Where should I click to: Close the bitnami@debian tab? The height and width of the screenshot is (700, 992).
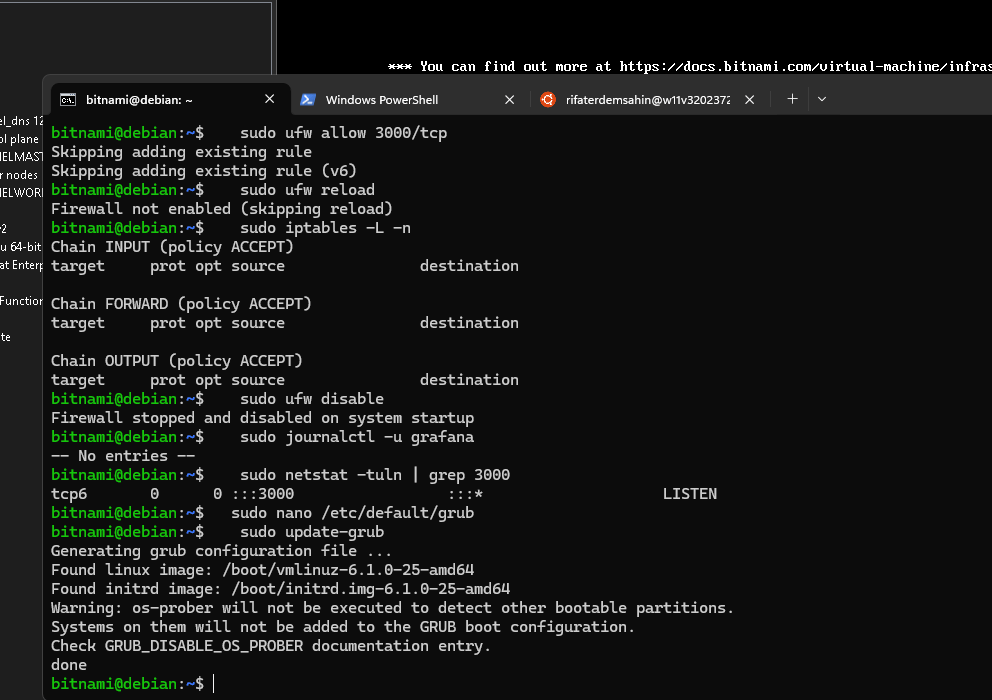(x=270, y=99)
